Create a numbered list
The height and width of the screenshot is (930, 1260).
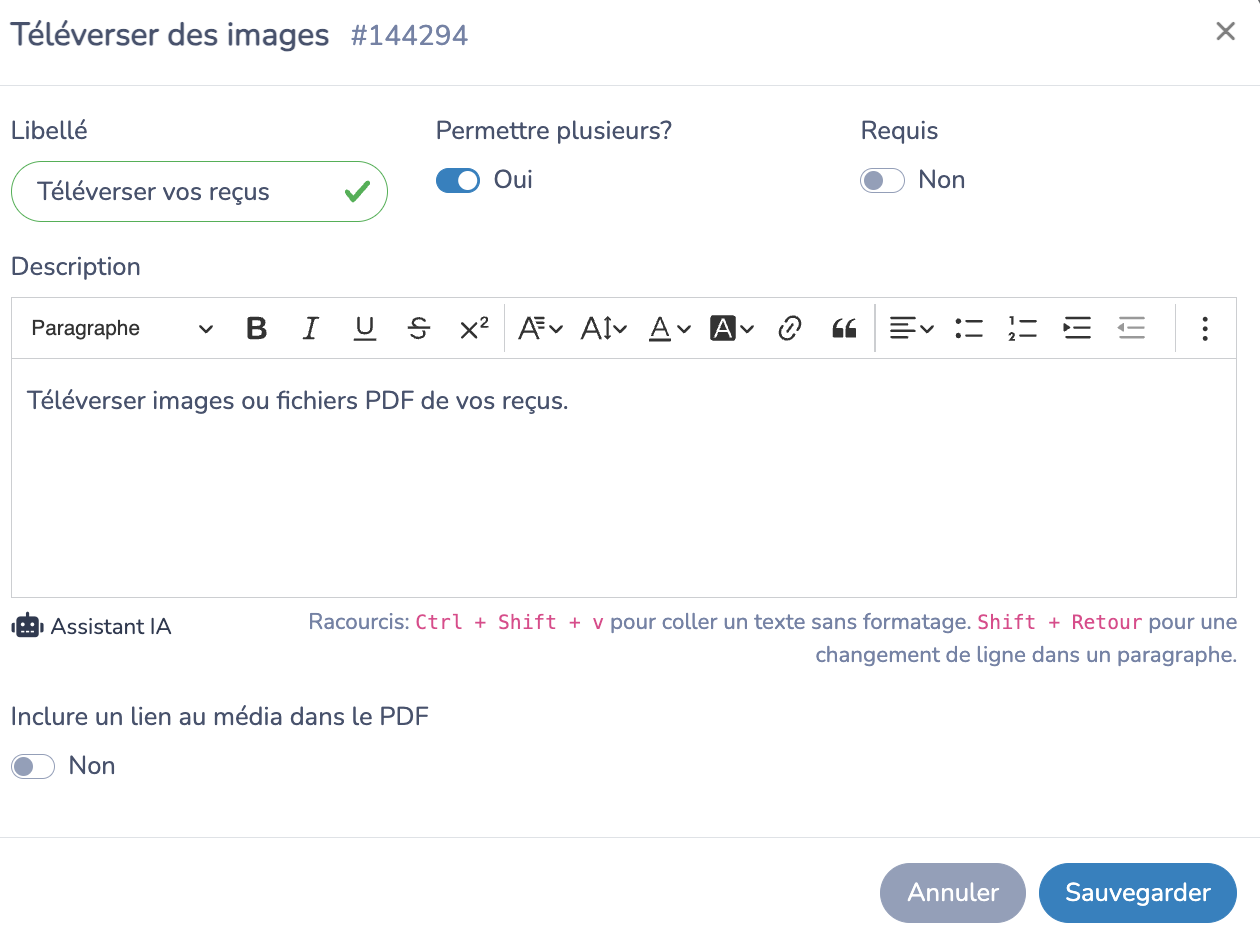(1023, 328)
